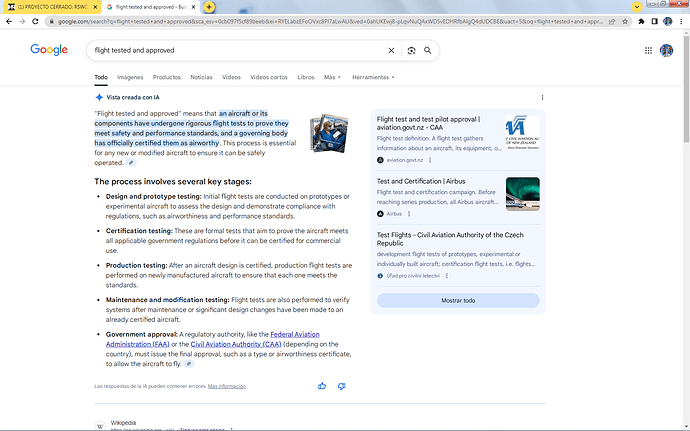
Task: Click the site info lock icon
Action: (52, 21)
